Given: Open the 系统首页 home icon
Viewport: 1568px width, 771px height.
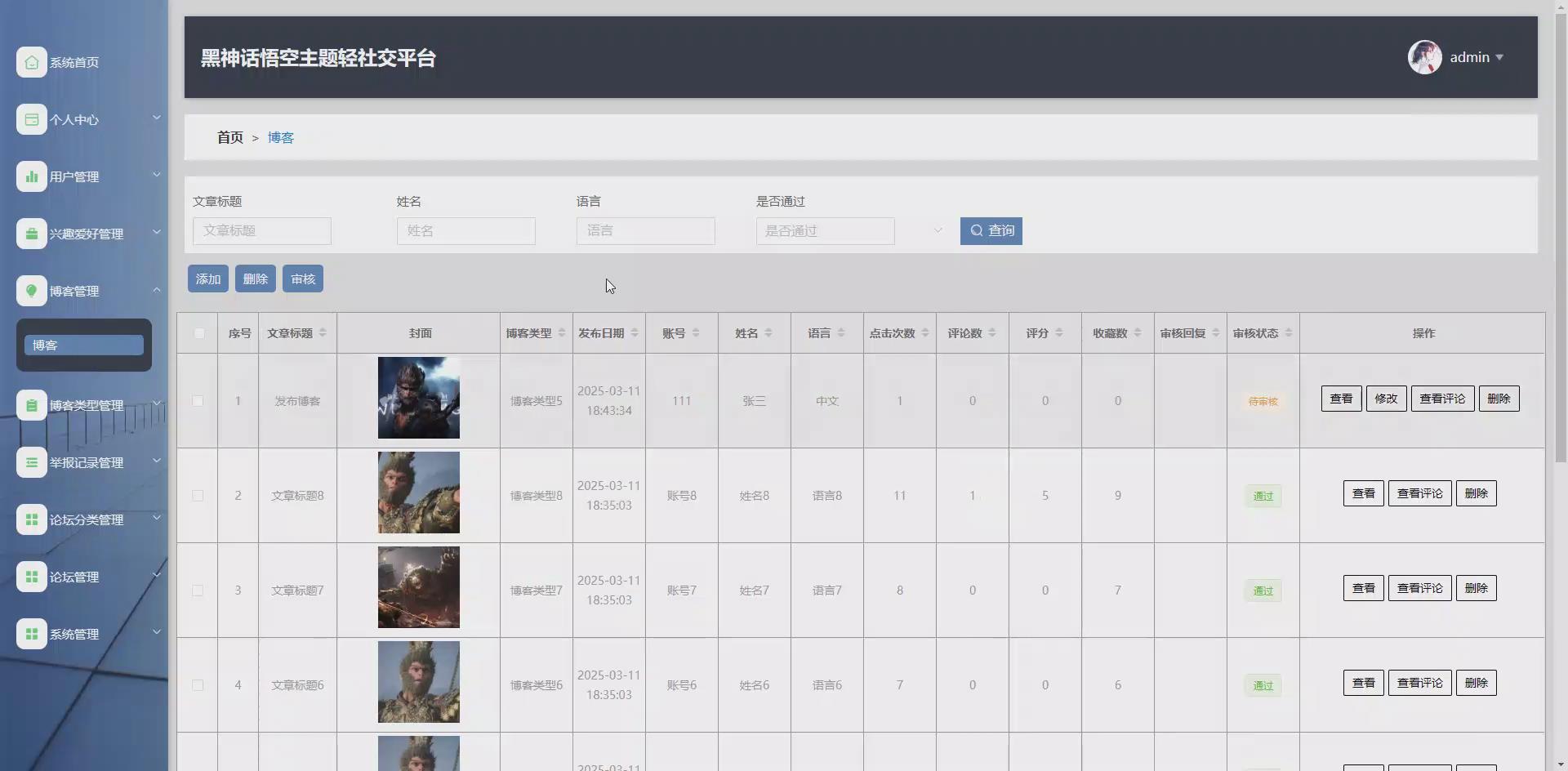Looking at the screenshot, I should (x=32, y=62).
